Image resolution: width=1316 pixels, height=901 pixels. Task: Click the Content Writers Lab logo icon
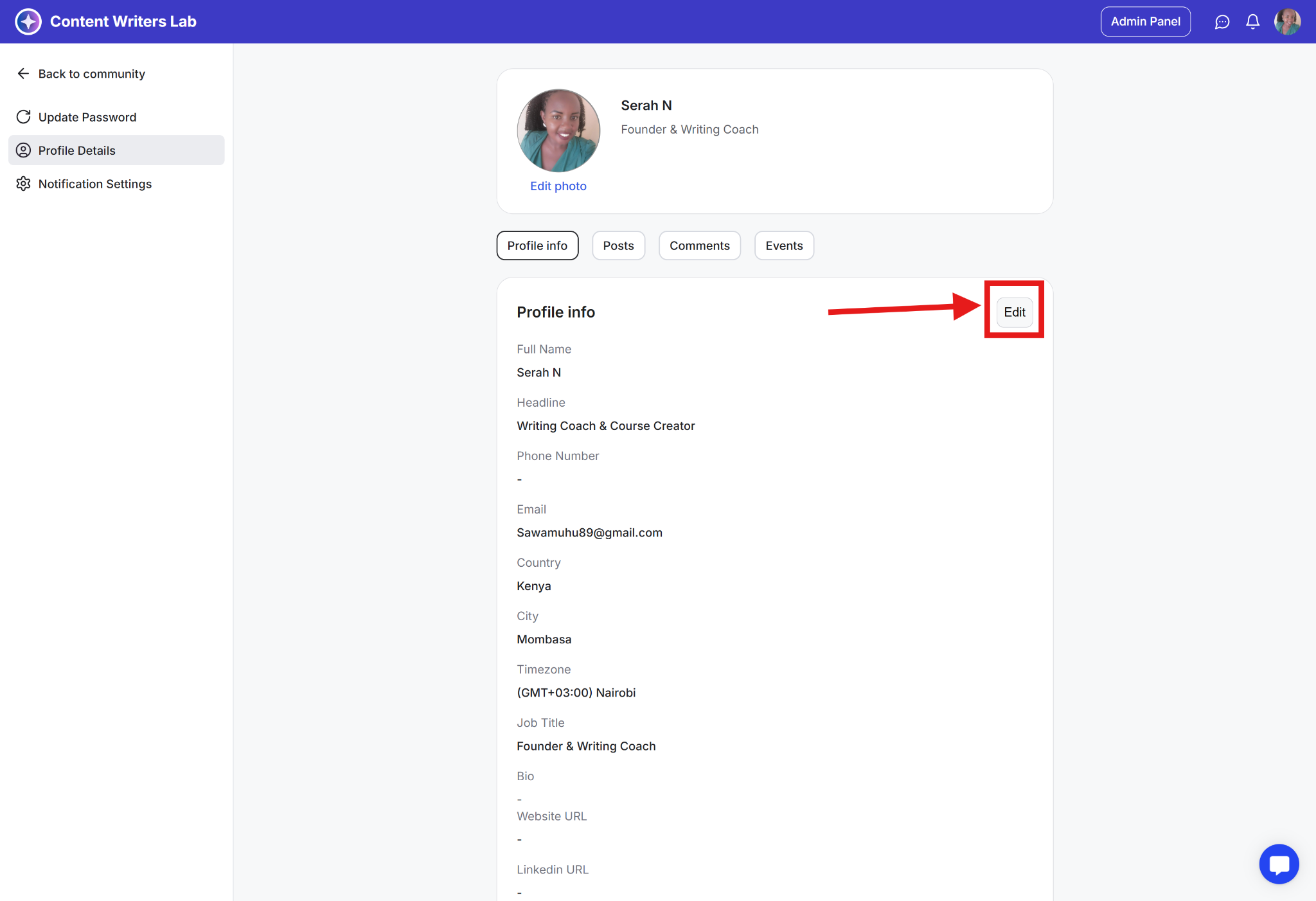click(28, 21)
